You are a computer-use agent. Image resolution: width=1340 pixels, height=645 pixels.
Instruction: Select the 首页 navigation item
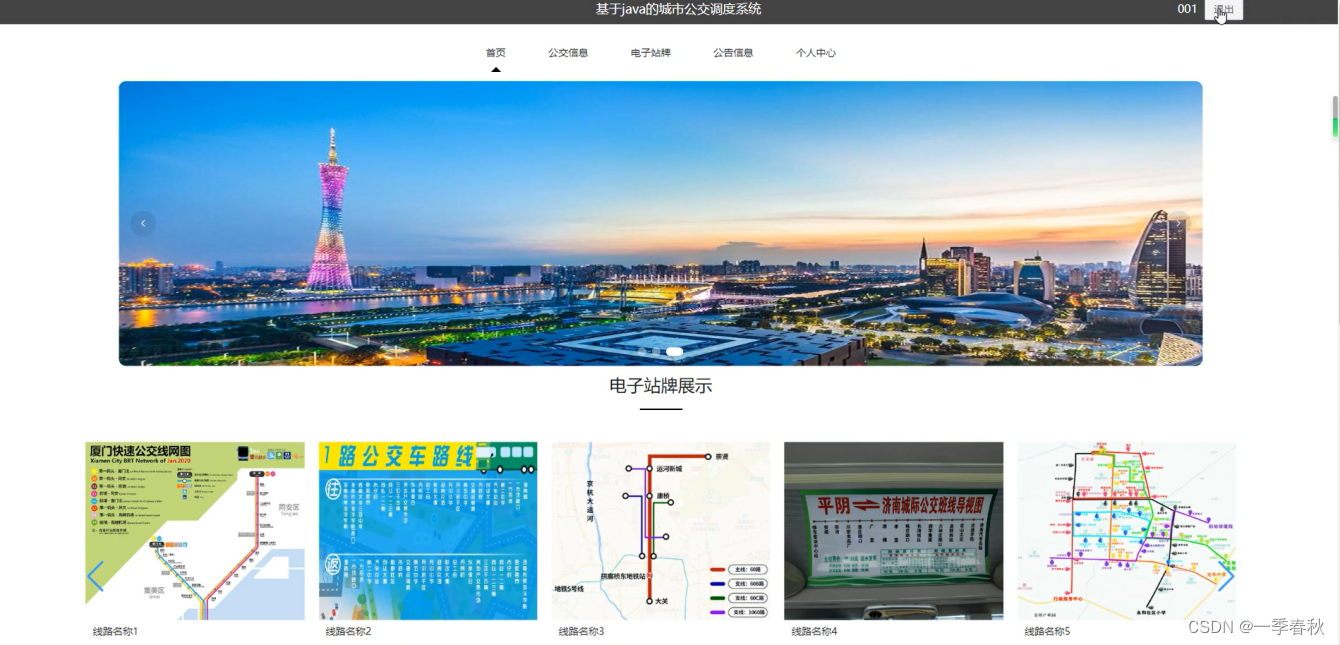tap(495, 52)
